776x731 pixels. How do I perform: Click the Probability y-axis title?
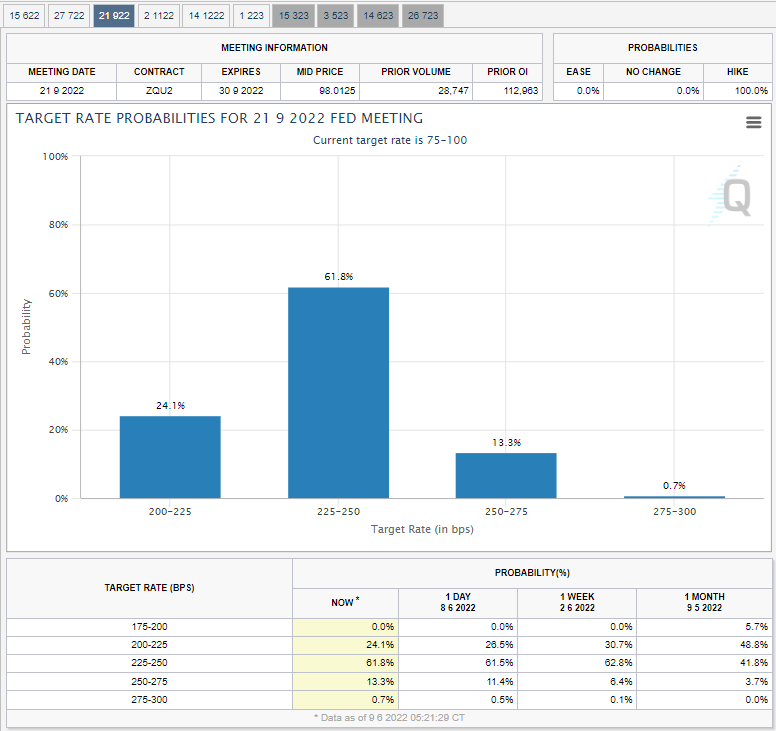[26, 327]
